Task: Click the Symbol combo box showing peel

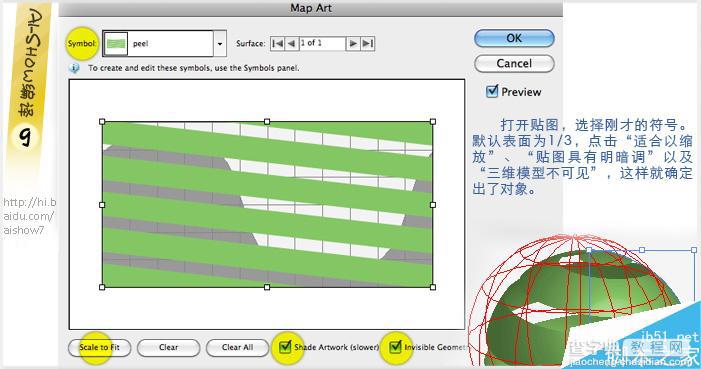Action: [165, 43]
